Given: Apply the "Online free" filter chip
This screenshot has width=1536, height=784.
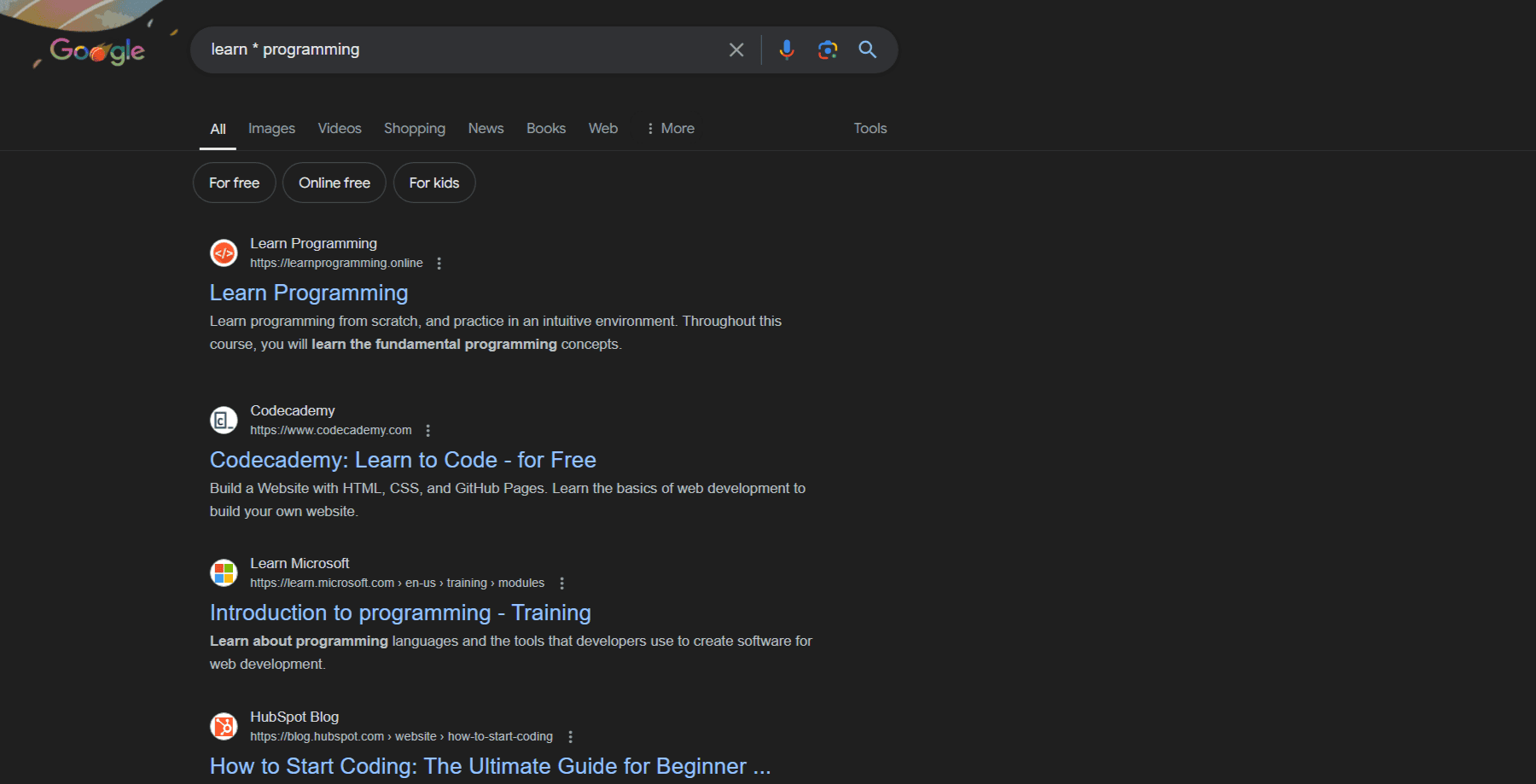Looking at the screenshot, I should [x=335, y=183].
